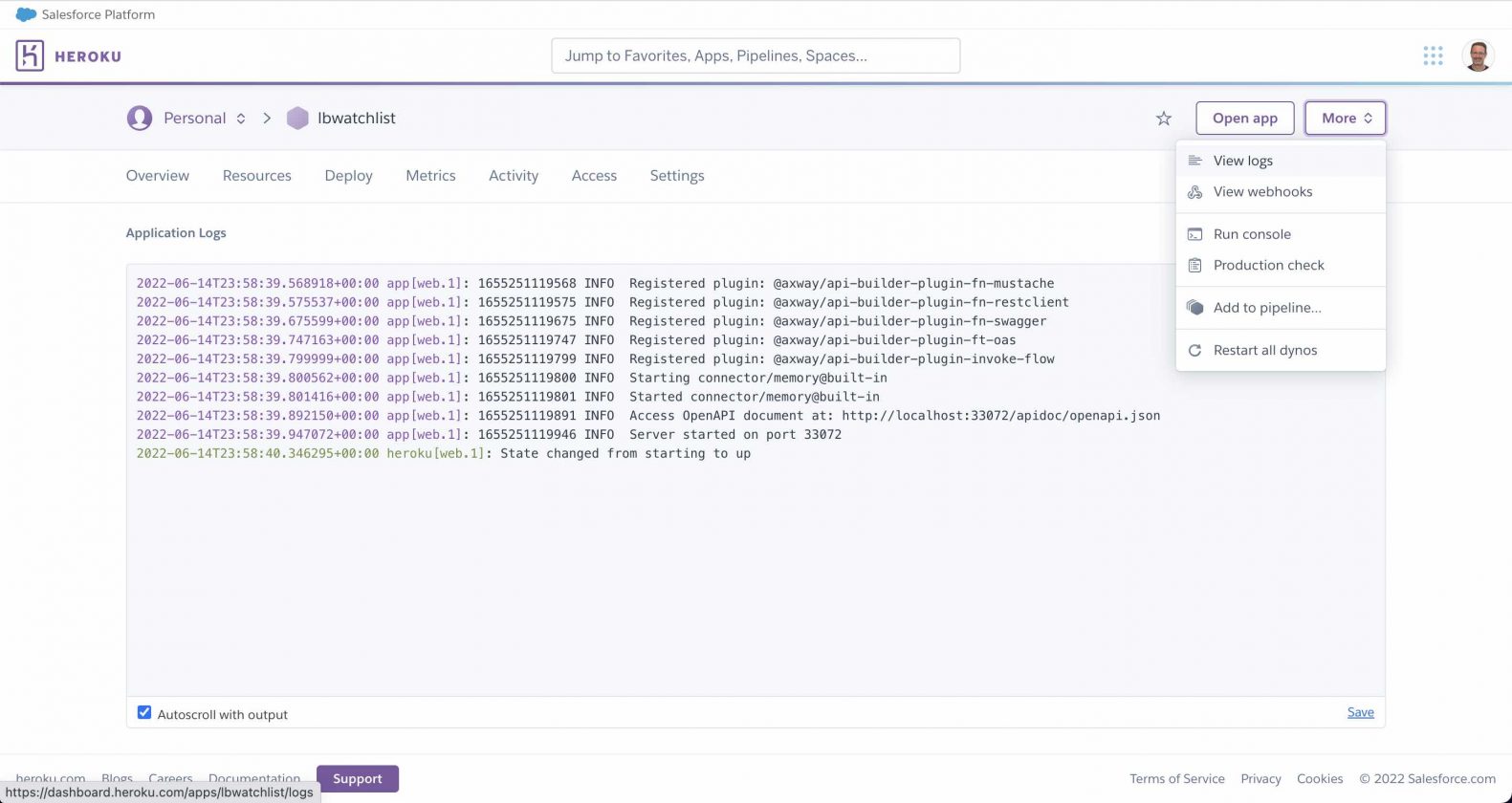Image resolution: width=1512 pixels, height=803 pixels.
Task: Favorite the app with the star icon
Action: tap(1163, 119)
